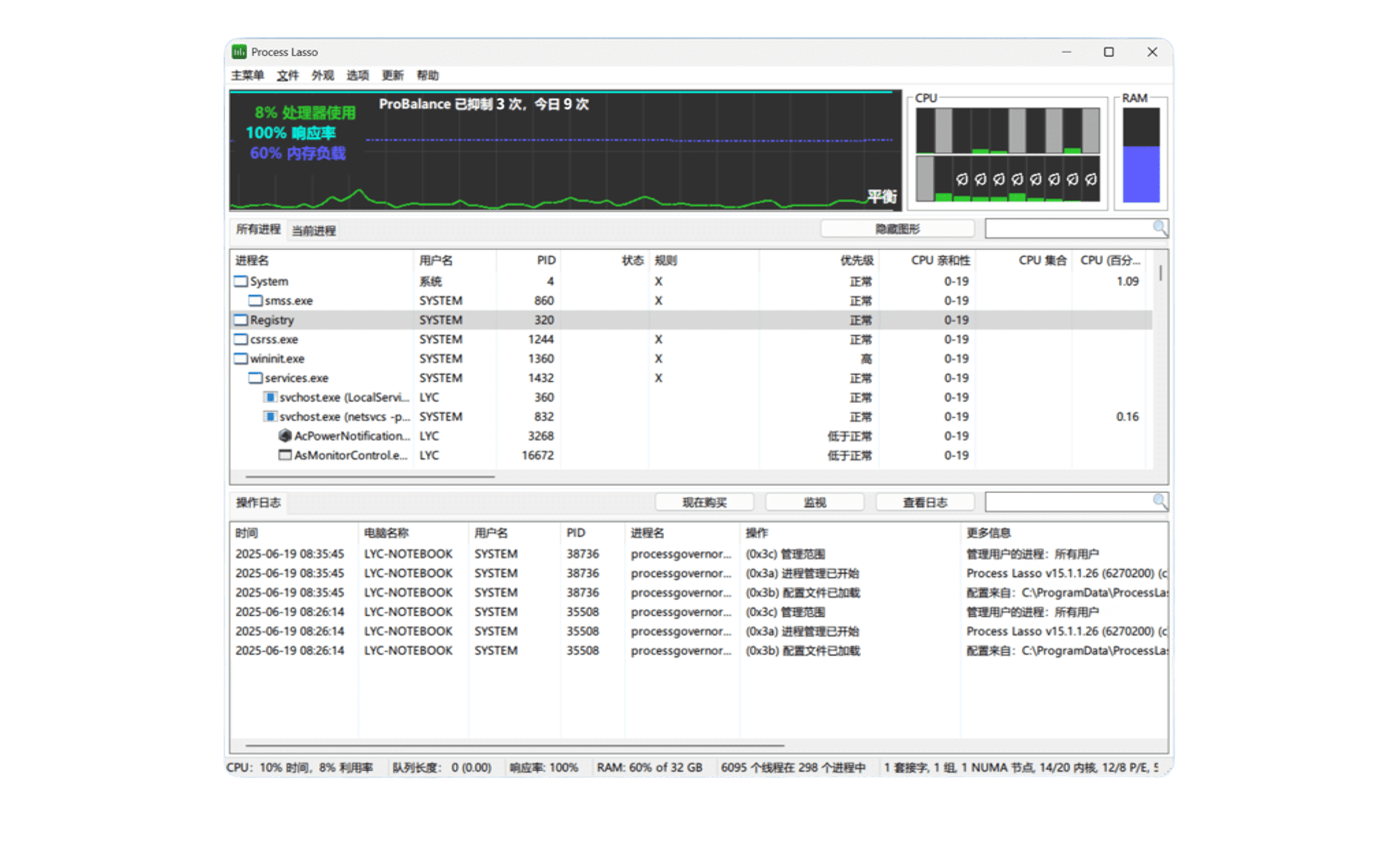The height and width of the screenshot is (867, 1400).
Task: Click the csrss.exe process icon
Action: 241,339
